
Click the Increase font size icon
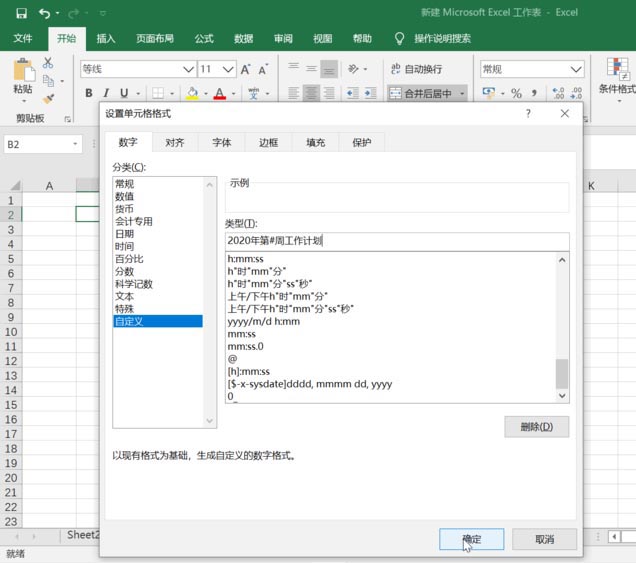(246, 69)
